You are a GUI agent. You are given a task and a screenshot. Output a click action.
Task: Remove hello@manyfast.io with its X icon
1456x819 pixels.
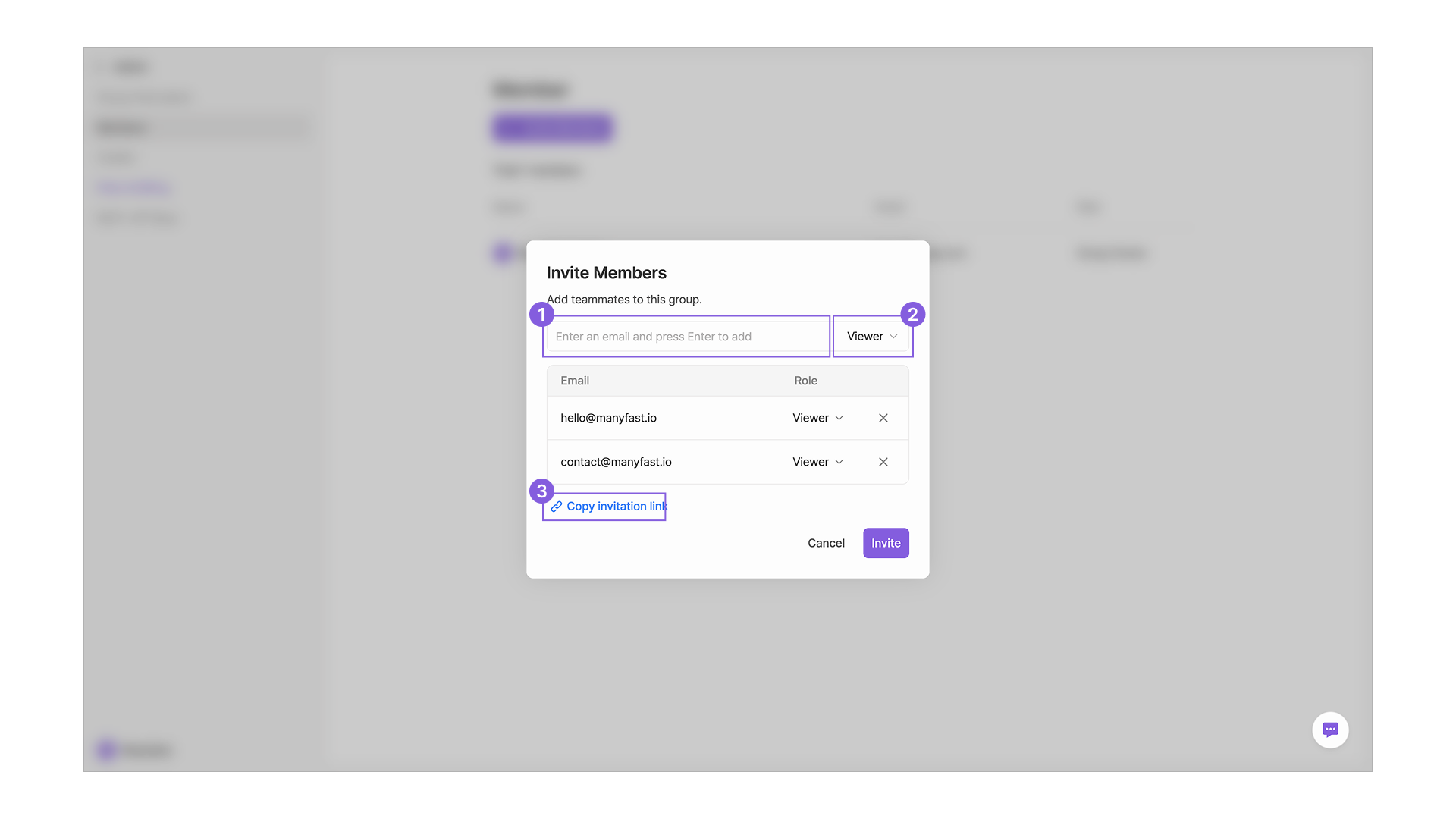click(883, 418)
